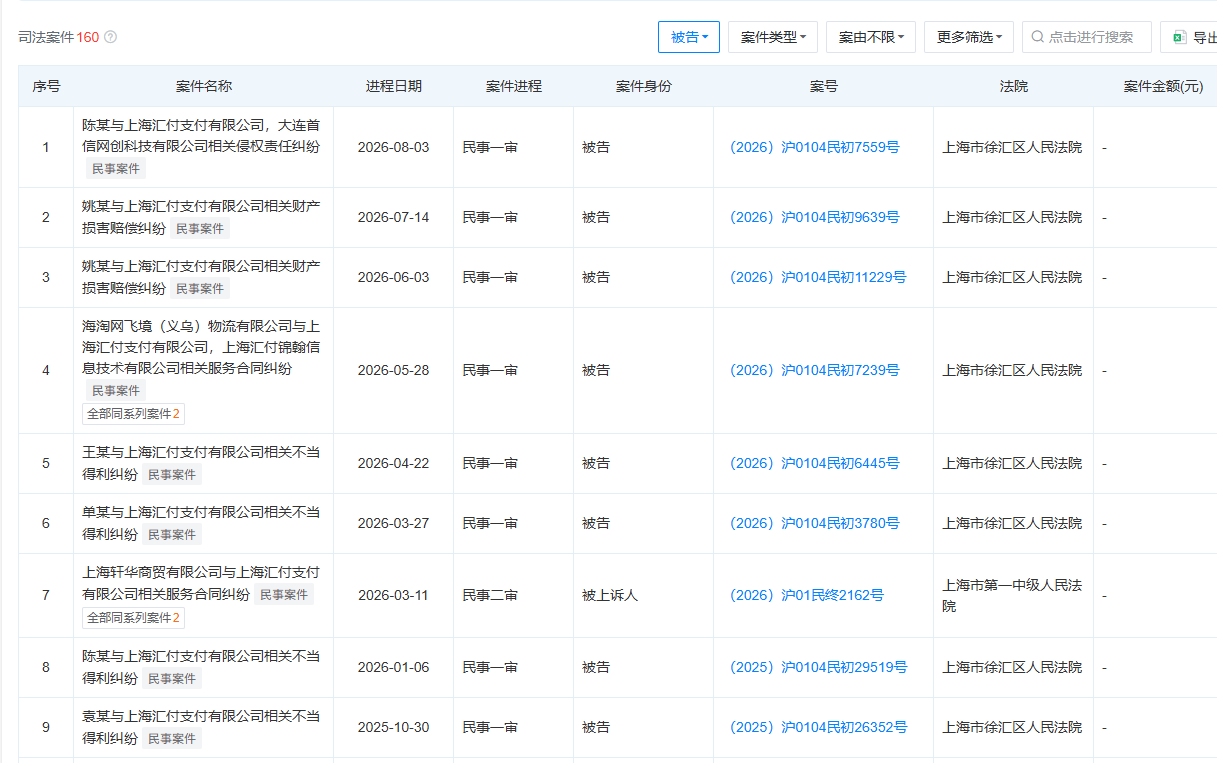This screenshot has width=1217, height=763.
Task: Open case (2026)沪0104民初3780号
Action: click(814, 523)
